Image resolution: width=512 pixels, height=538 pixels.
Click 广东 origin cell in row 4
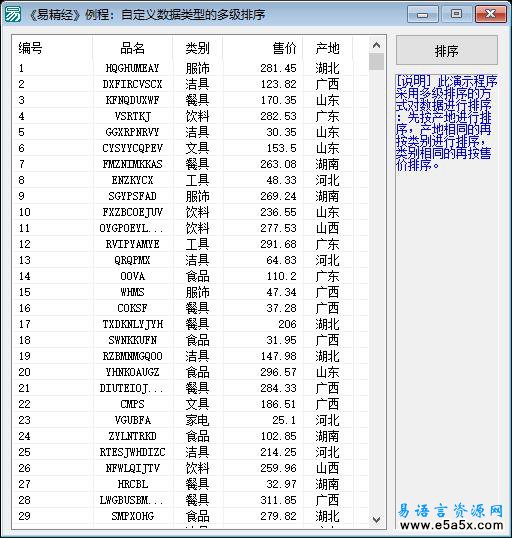[328, 116]
